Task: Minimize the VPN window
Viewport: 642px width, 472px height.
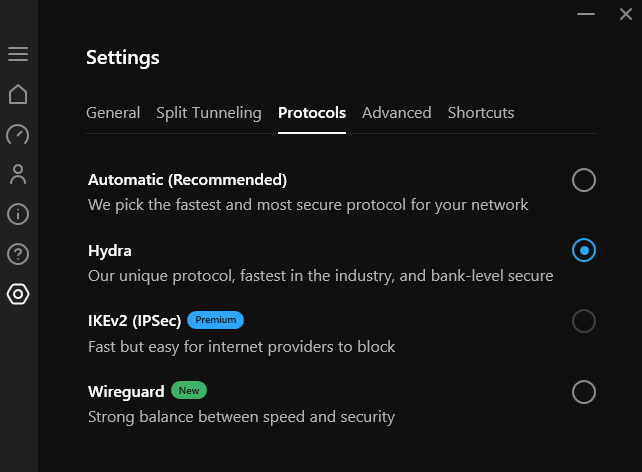Action: [x=587, y=14]
